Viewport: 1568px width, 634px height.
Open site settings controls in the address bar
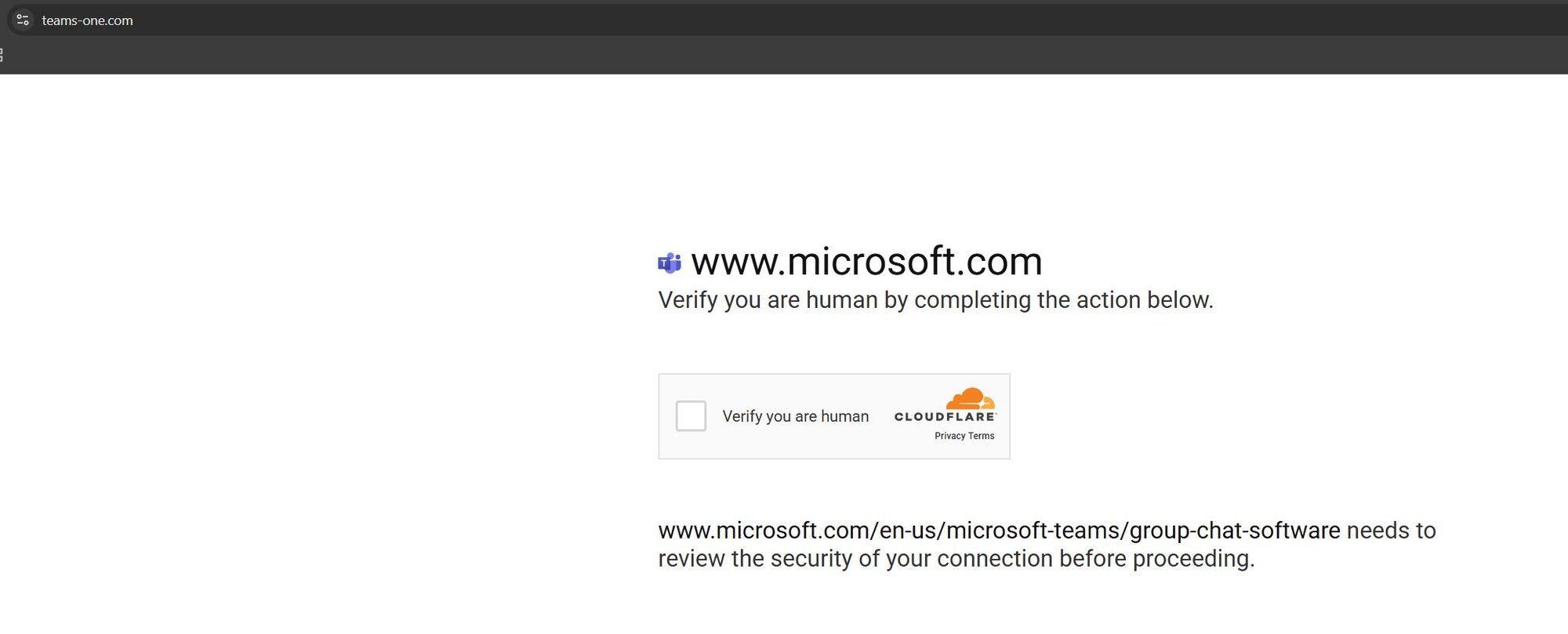21,20
